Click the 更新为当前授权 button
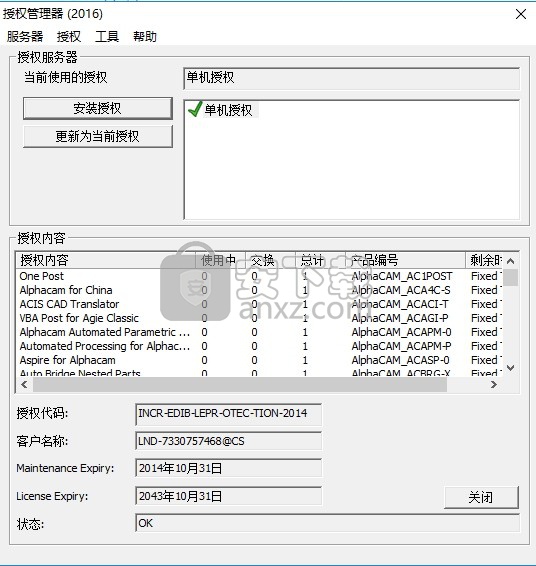 (97, 136)
